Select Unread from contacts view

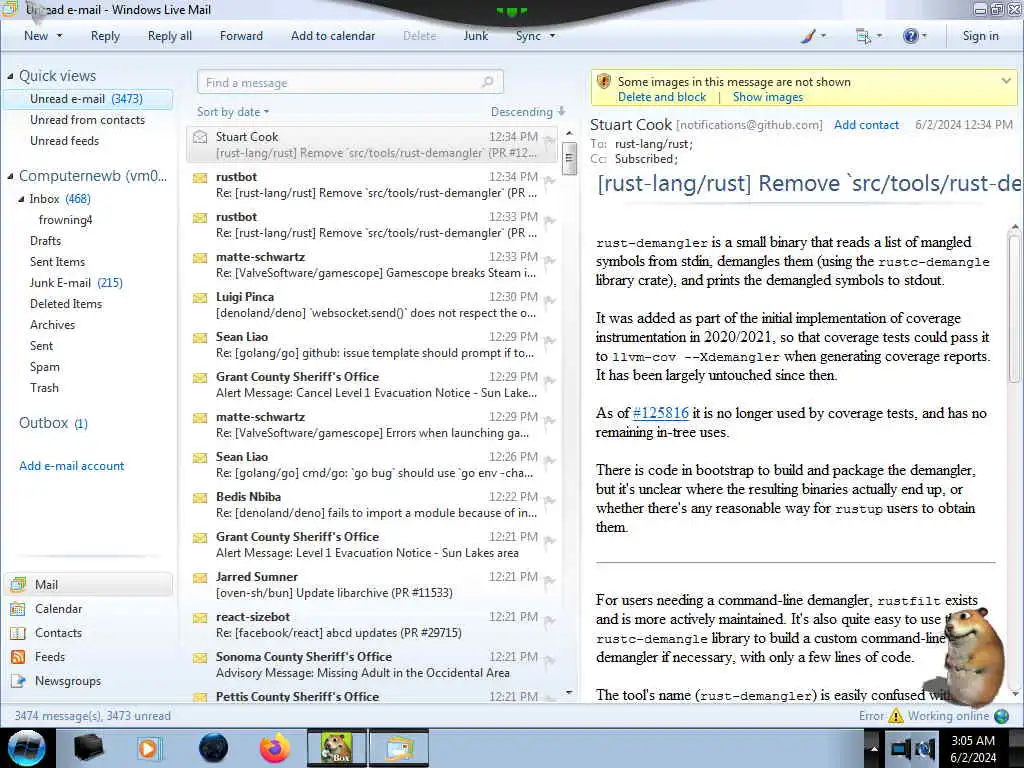tap(88, 120)
